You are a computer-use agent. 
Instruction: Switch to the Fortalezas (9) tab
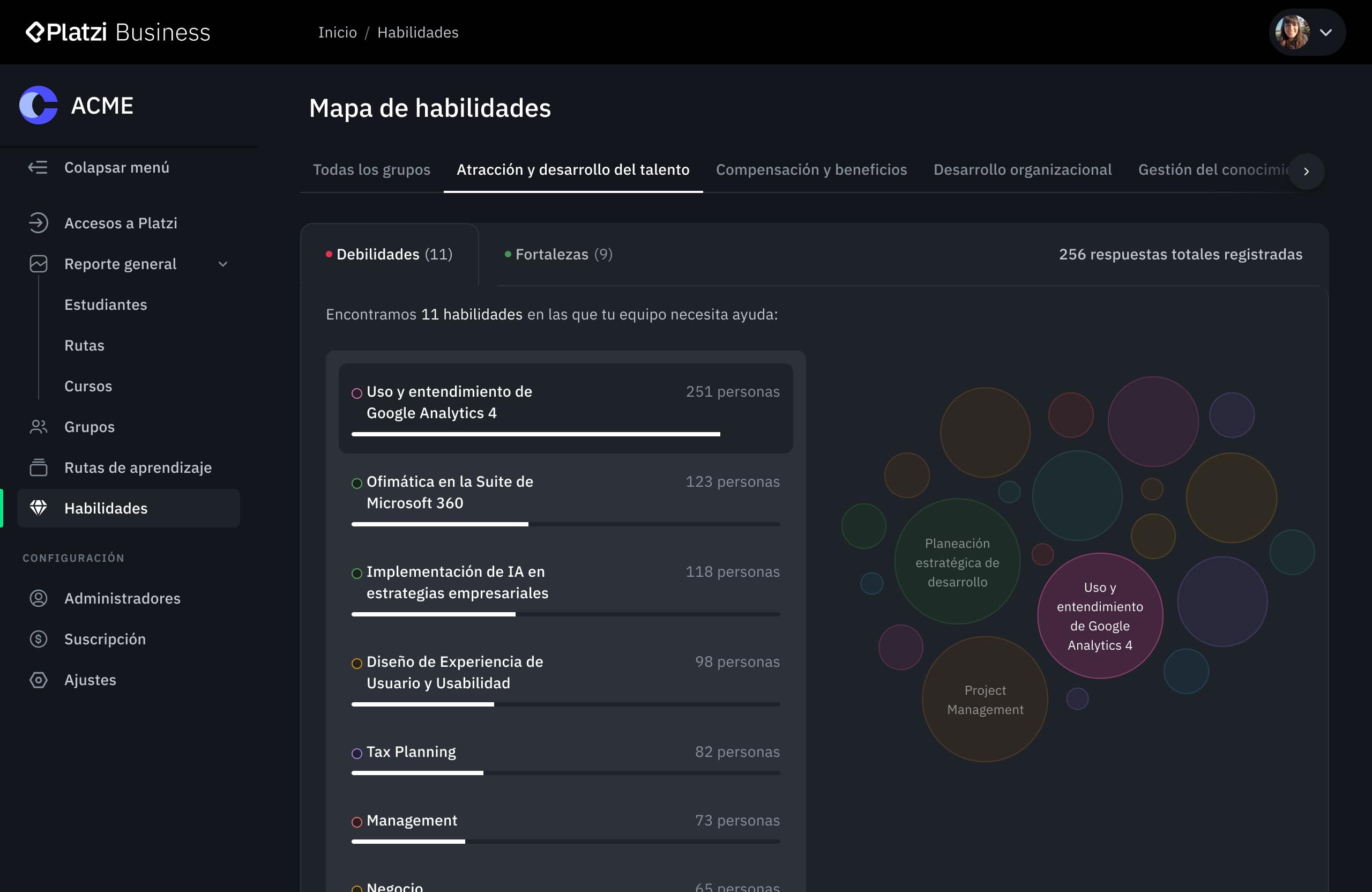(558, 254)
